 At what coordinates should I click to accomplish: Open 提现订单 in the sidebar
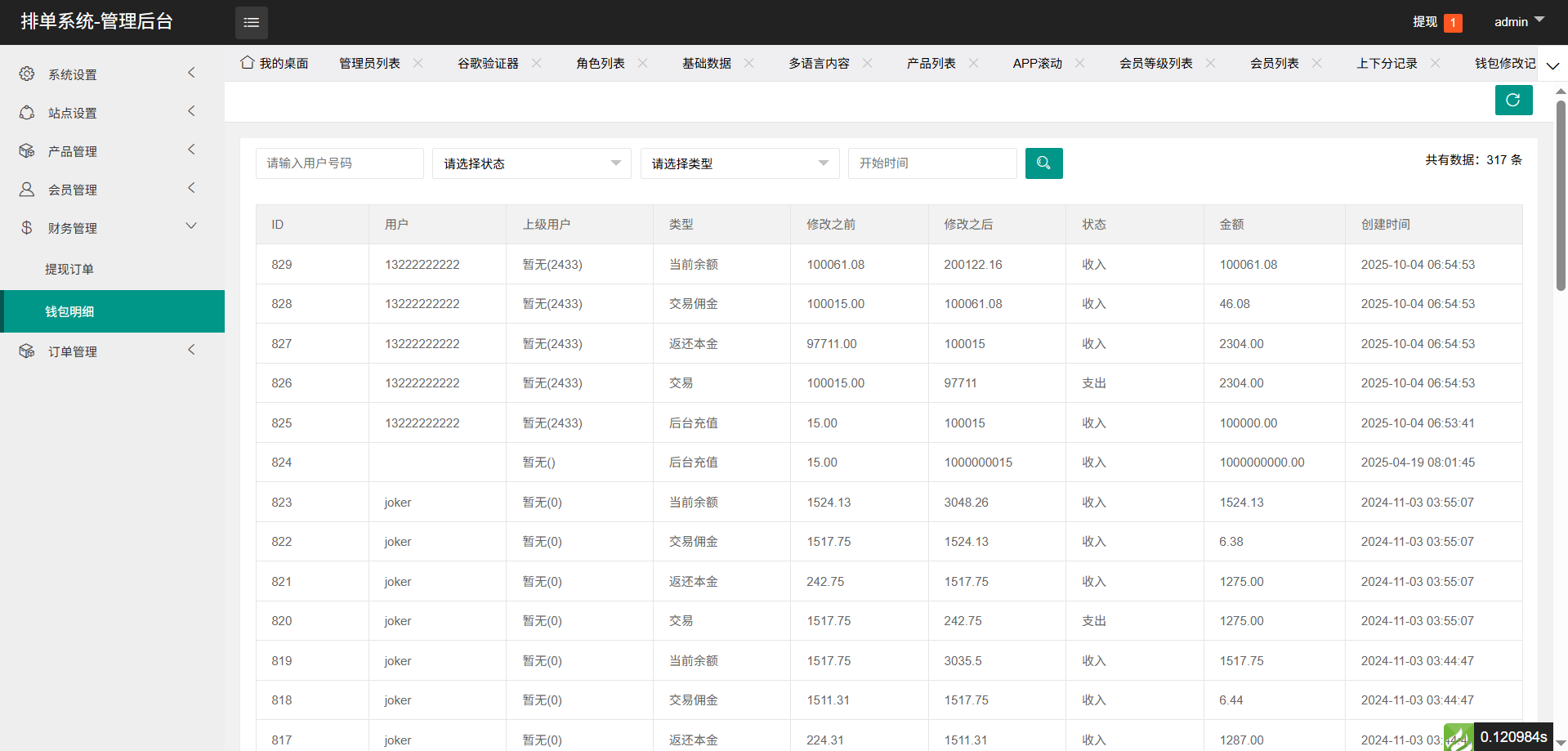coord(69,269)
